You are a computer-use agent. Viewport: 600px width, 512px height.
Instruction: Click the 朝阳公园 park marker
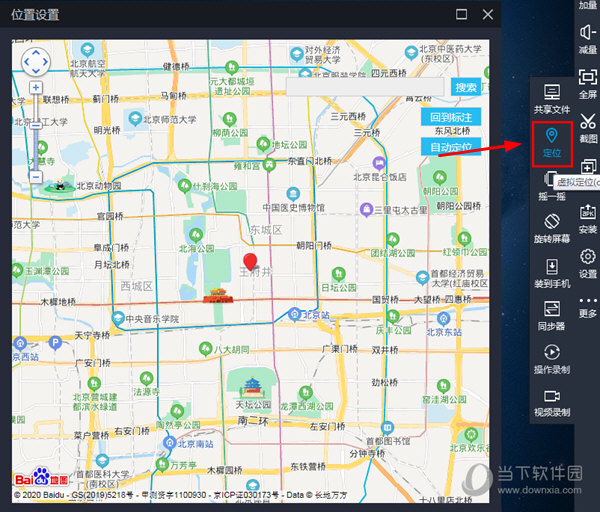click(x=439, y=178)
